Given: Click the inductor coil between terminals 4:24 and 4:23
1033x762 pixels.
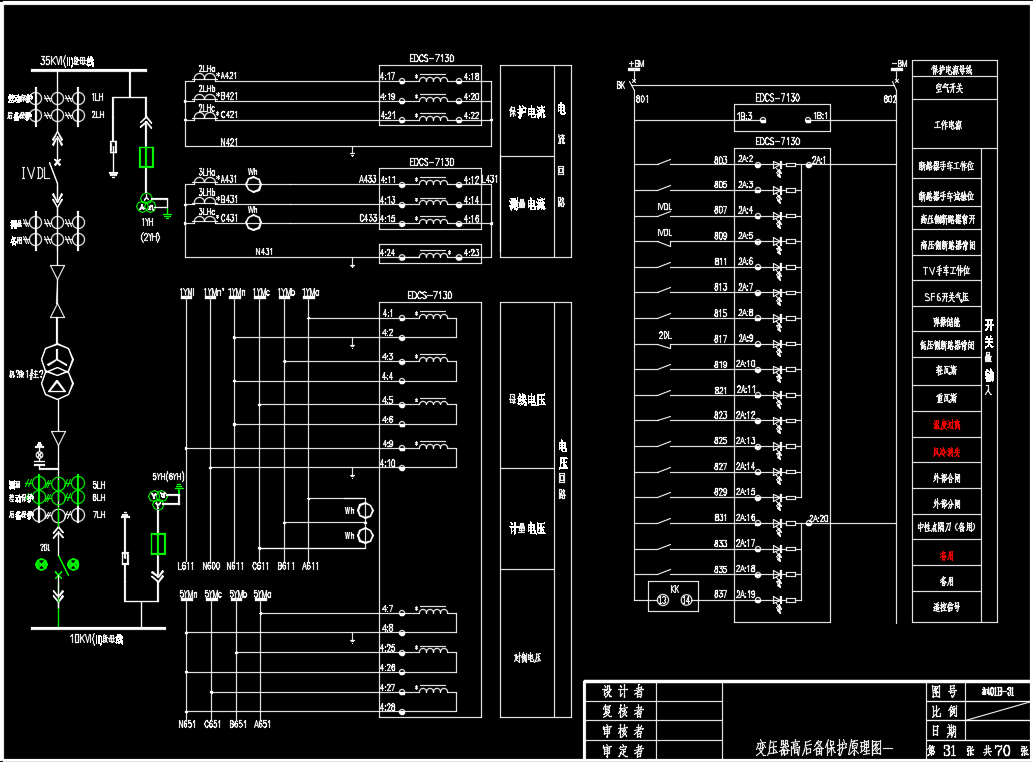Looking at the screenshot, I should pyautogui.click(x=432, y=253).
